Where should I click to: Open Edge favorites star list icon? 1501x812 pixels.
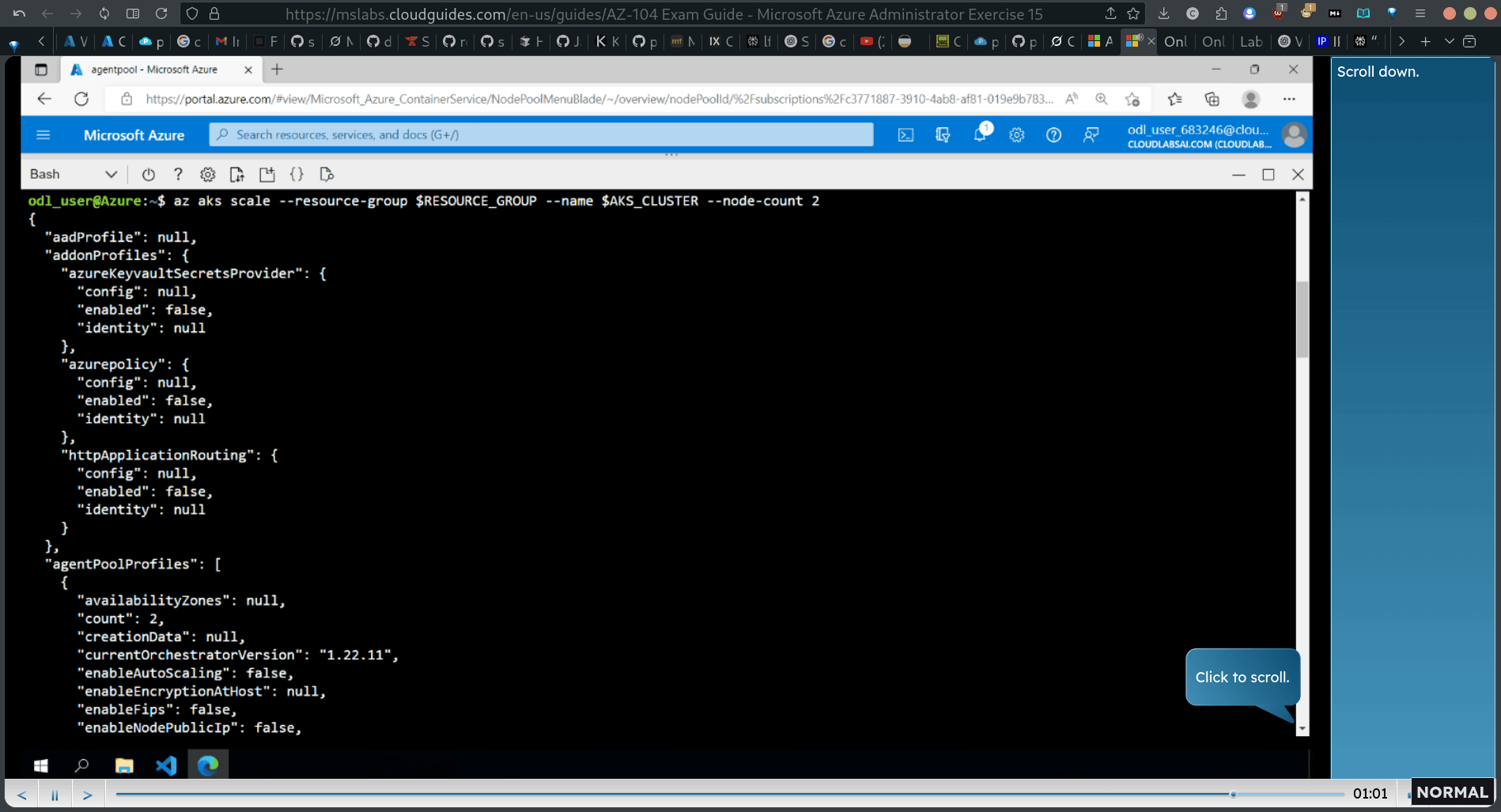point(1174,99)
